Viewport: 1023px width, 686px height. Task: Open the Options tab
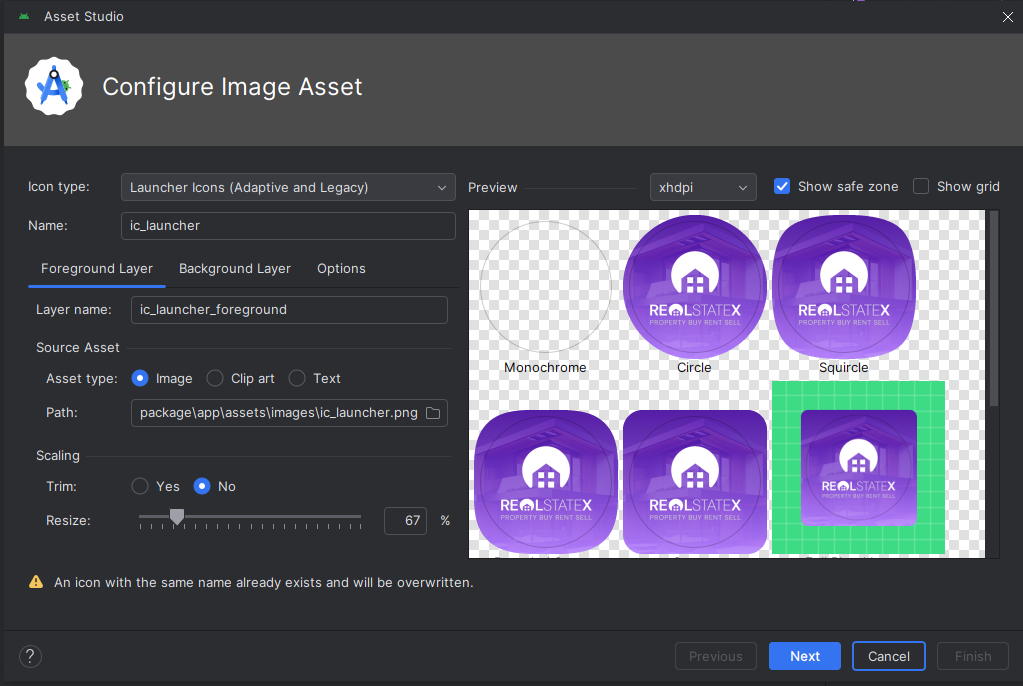341,268
